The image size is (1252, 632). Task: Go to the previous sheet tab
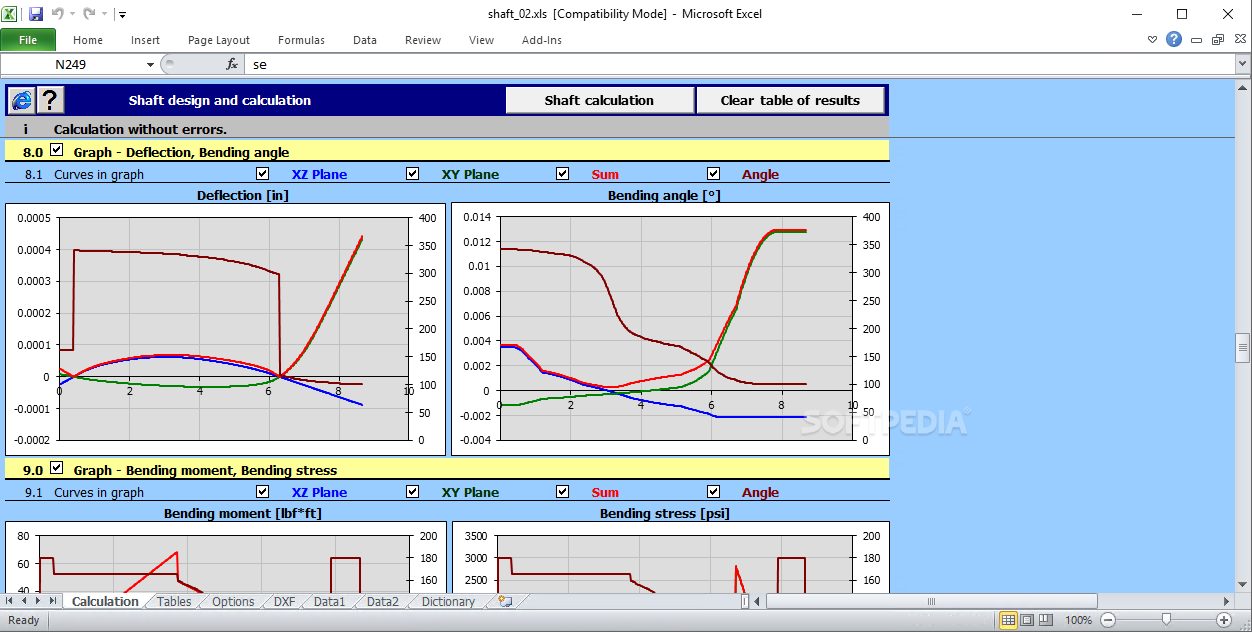point(25,601)
